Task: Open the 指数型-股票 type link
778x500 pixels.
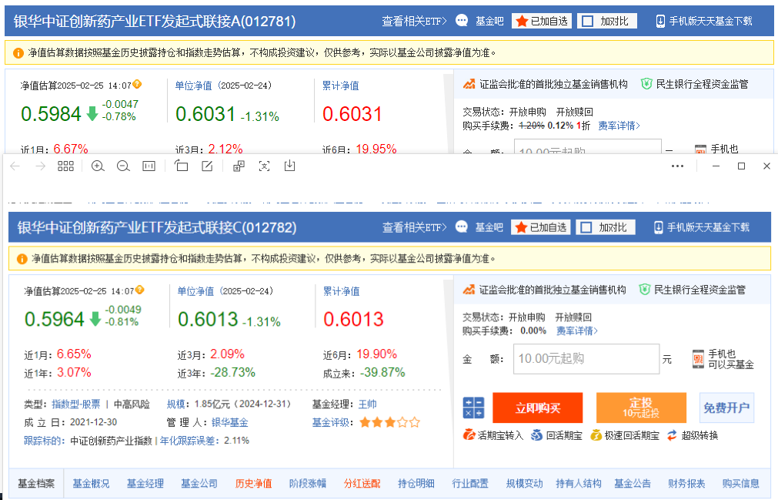Action: click(x=76, y=404)
